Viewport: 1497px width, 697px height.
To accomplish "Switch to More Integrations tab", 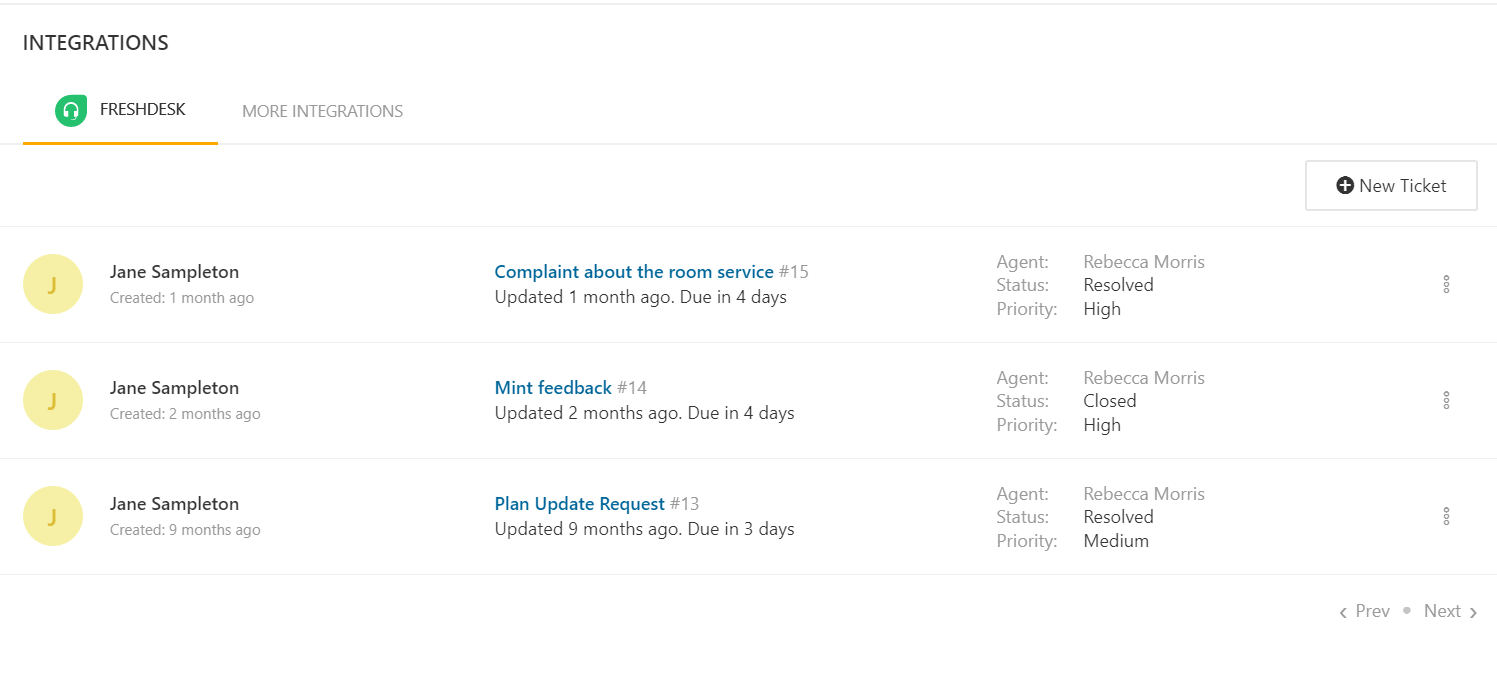I will (x=322, y=112).
